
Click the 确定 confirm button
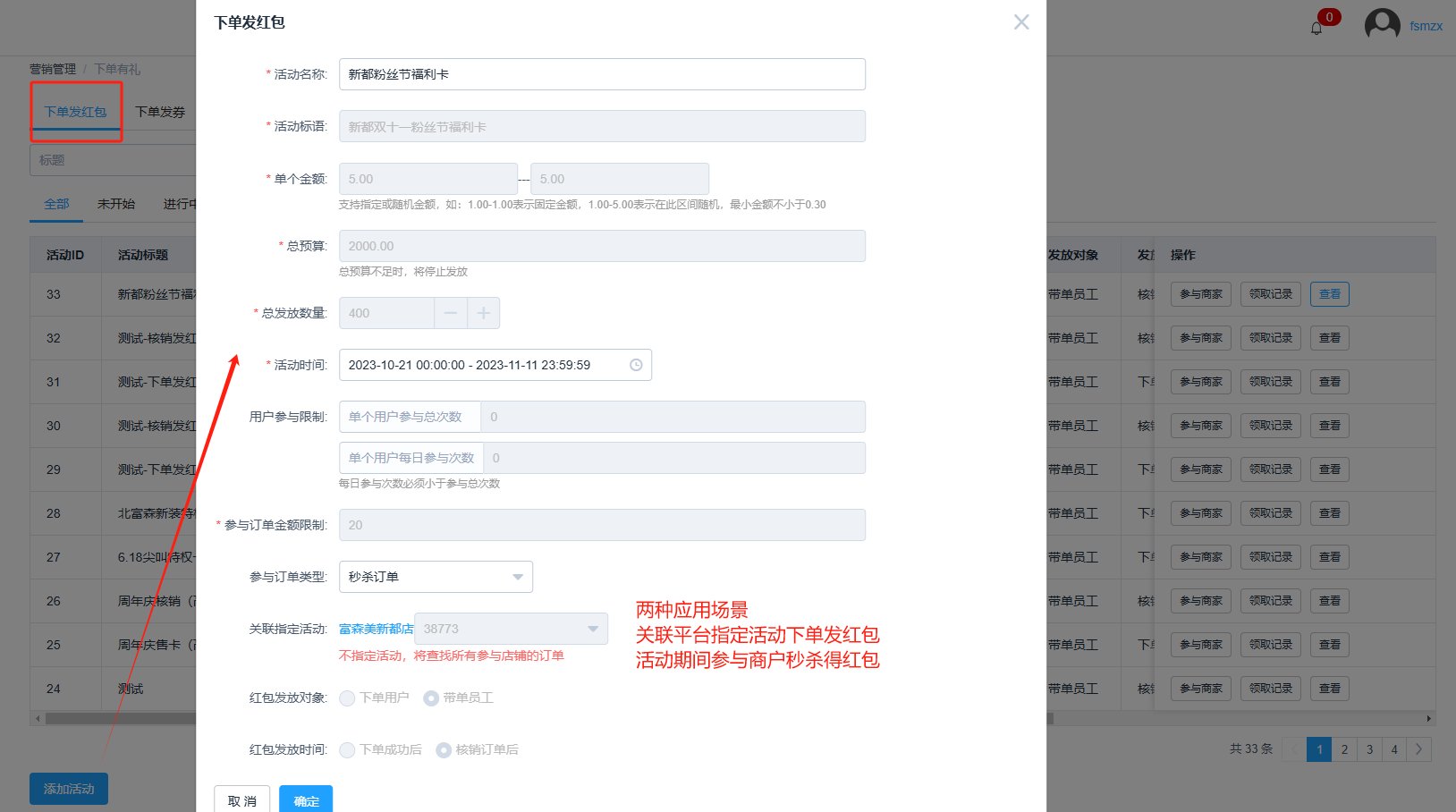coord(306,800)
